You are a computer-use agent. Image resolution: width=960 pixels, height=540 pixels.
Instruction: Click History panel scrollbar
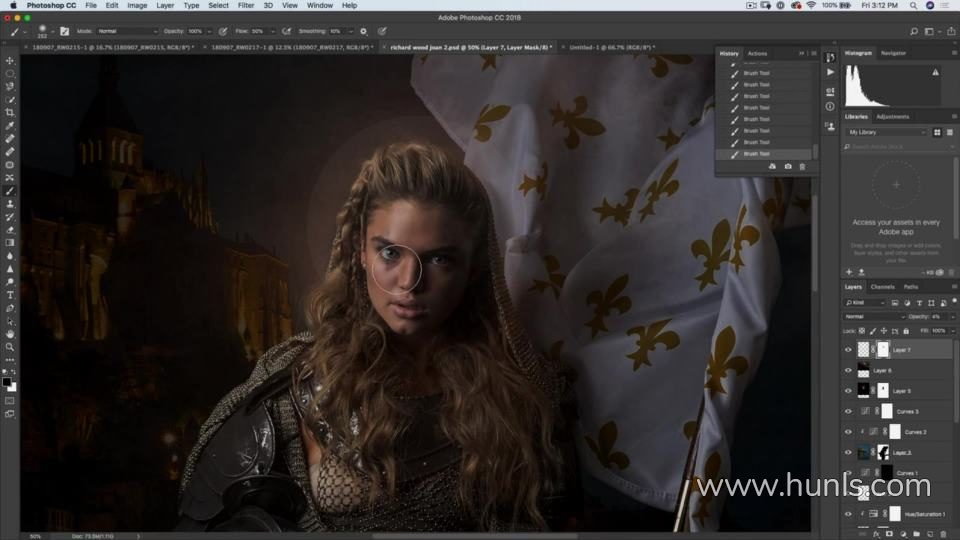pos(816,151)
